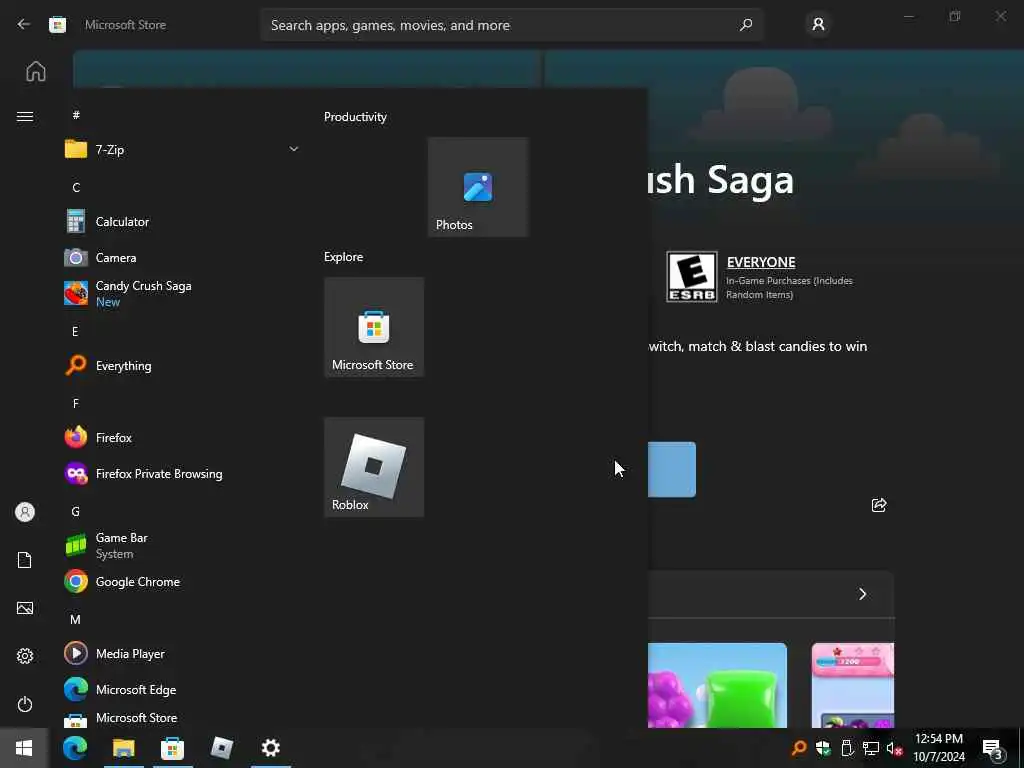Screen dimensions: 1024x768
Task: Open Pictures from Start sidebar
Action: click(x=25, y=608)
